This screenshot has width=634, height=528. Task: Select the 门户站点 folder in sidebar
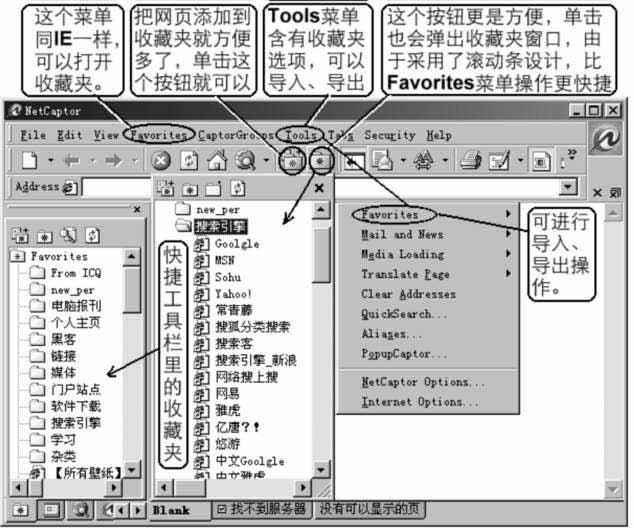[x=76, y=389]
